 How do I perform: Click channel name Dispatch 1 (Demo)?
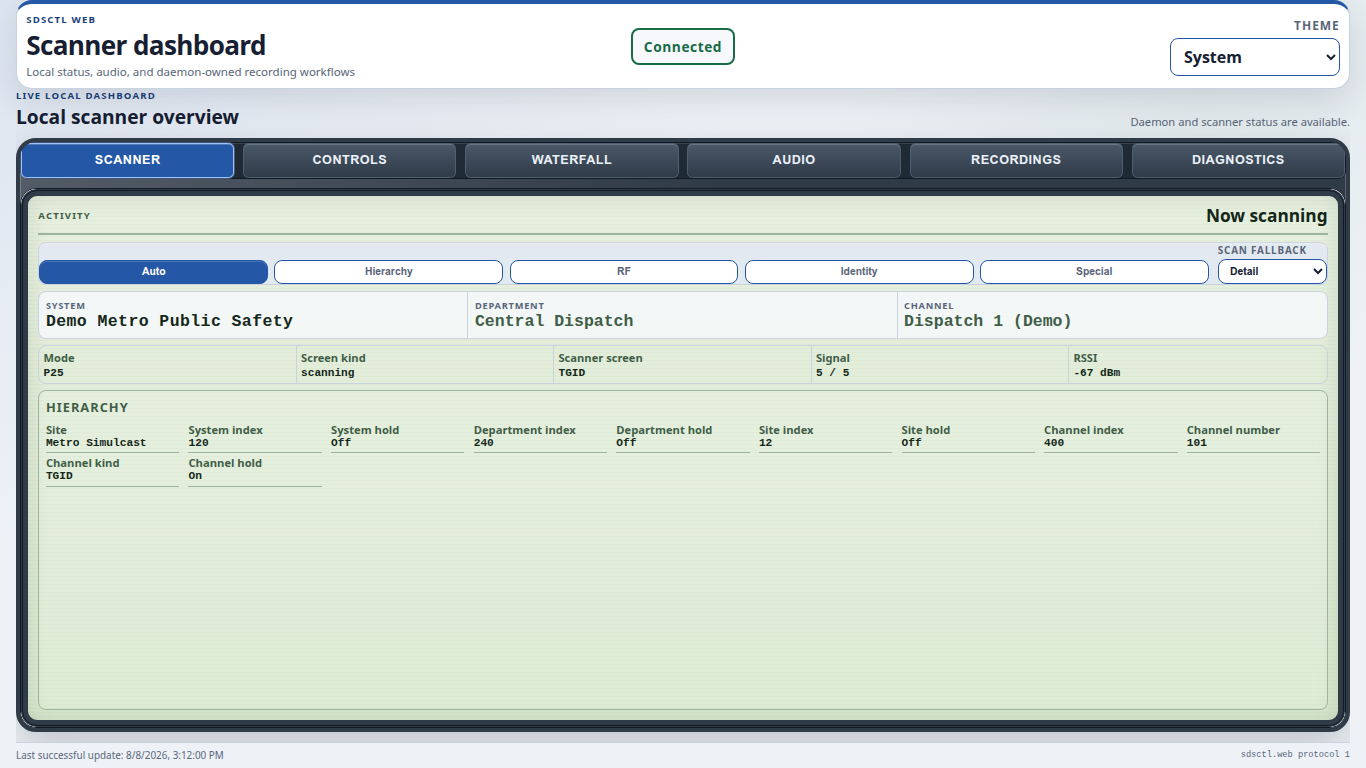pyautogui.click(x=988, y=321)
